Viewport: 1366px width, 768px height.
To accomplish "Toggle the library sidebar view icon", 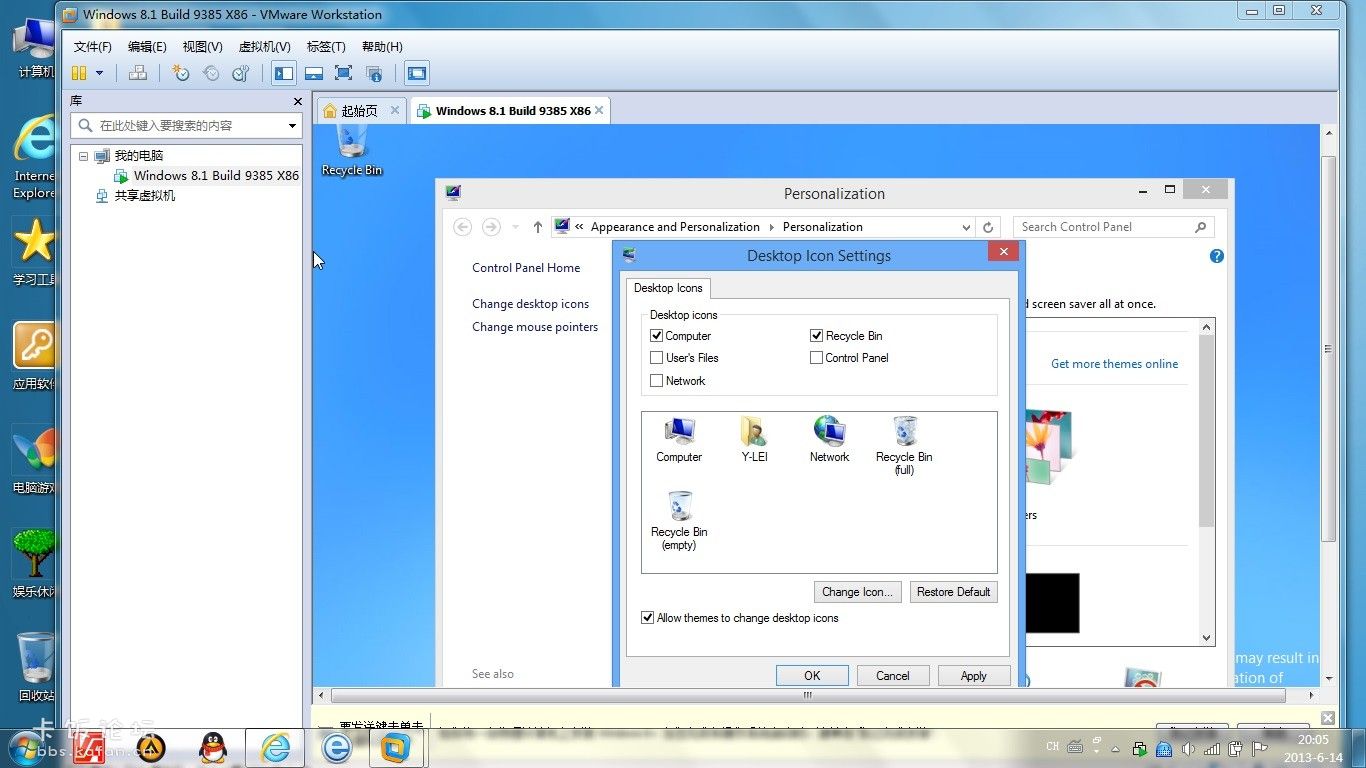I will coord(285,73).
